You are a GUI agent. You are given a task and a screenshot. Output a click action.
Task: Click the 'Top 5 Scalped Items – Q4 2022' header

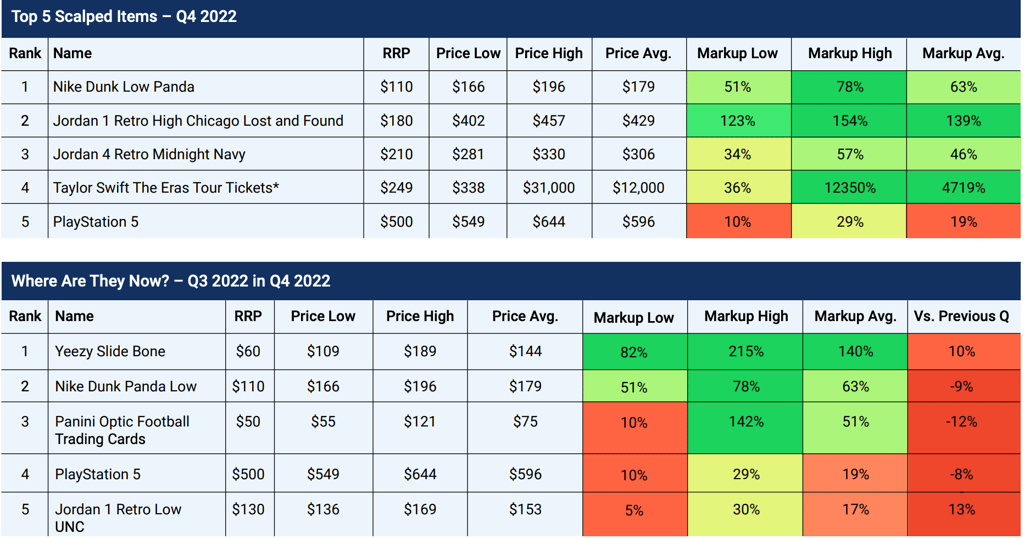pos(124,17)
